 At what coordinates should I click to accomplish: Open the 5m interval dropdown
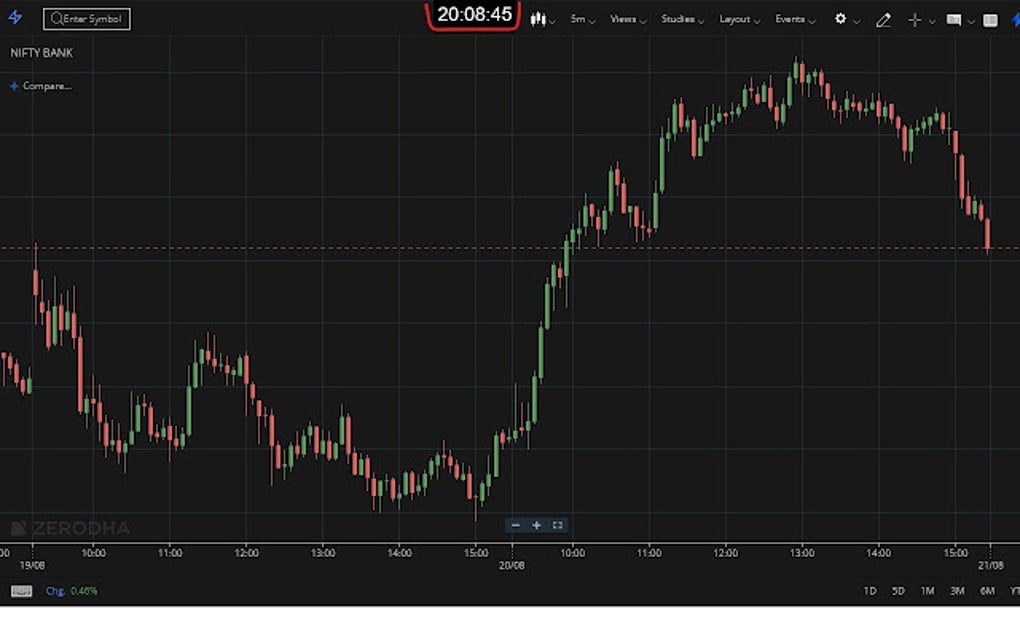pyautogui.click(x=578, y=19)
